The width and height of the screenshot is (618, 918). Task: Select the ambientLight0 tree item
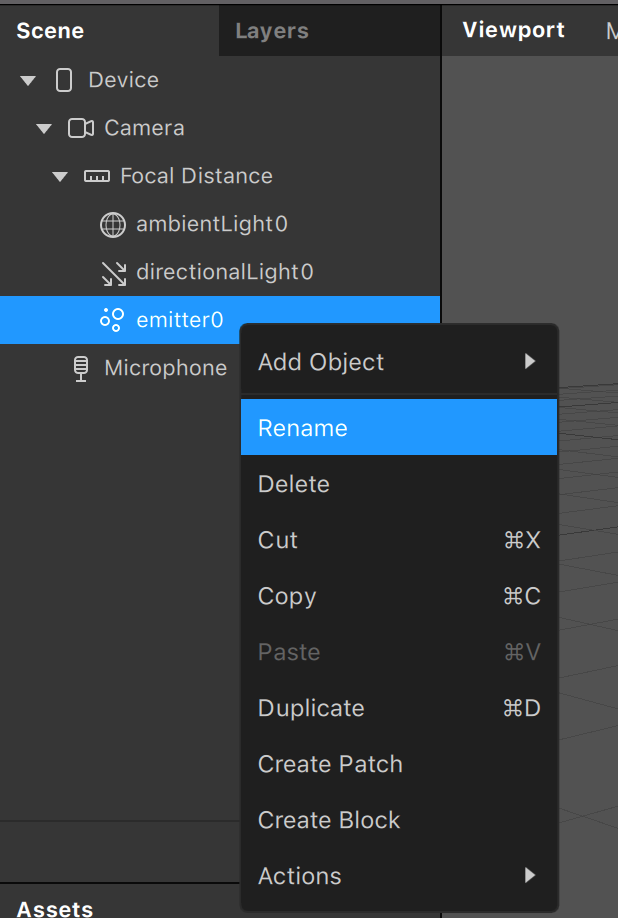[x=212, y=224]
